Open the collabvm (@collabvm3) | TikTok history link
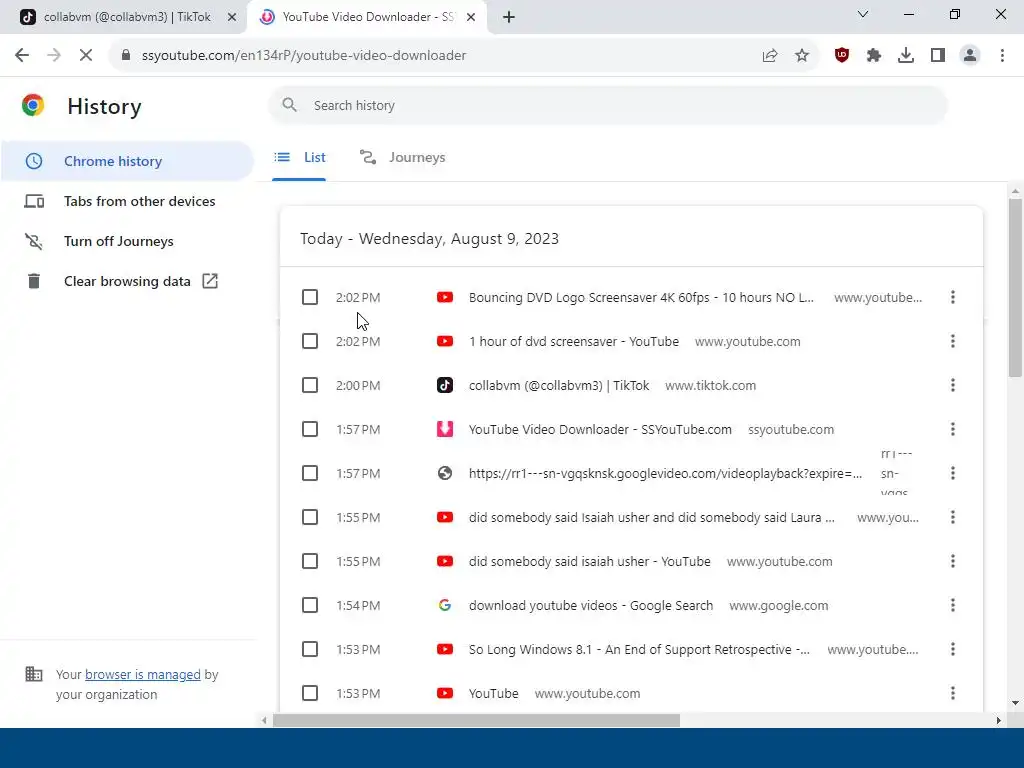1024x768 pixels. (559, 385)
